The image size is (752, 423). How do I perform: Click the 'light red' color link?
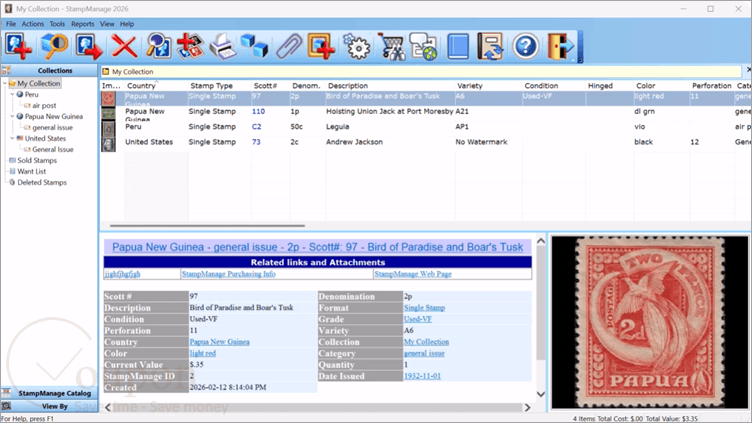coord(203,353)
